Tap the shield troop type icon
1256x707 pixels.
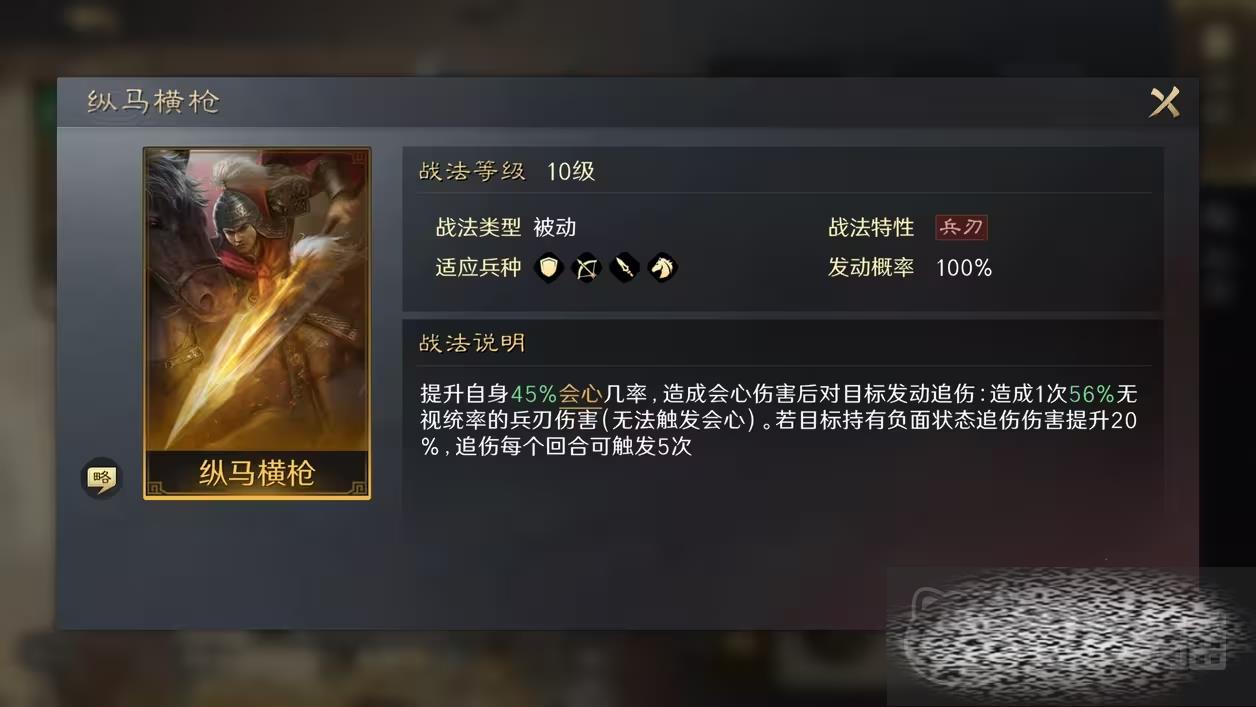[x=548, y=267]
